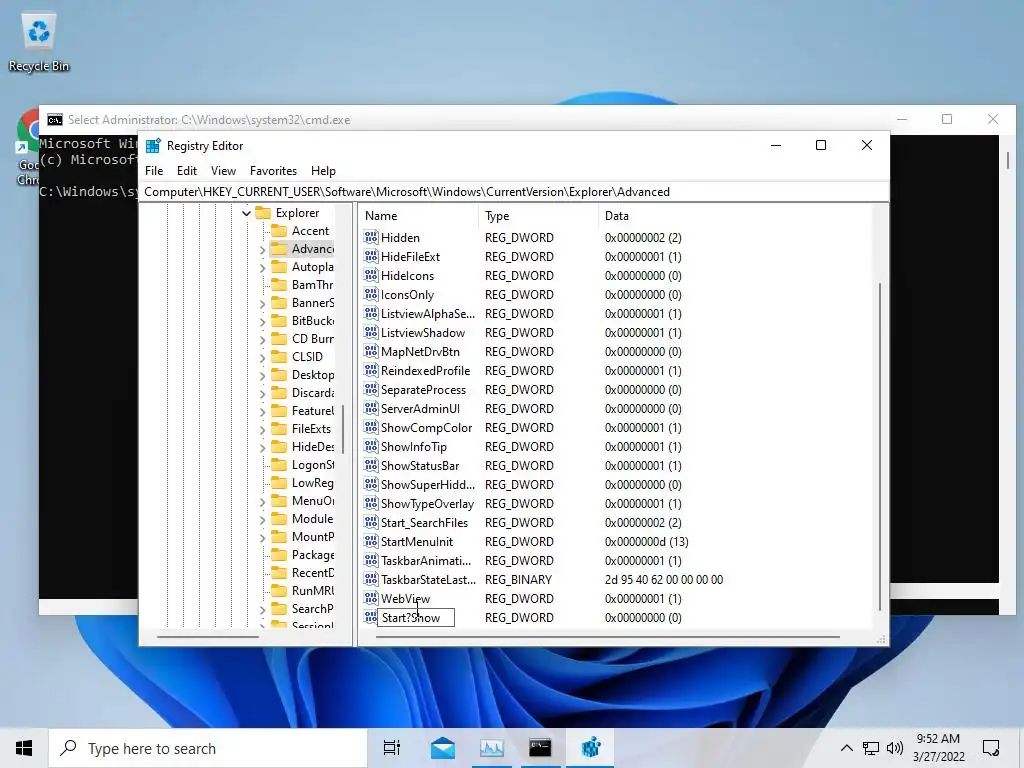This screenshot has width=1024, height=768.
Task: Open the Help menu
Action: click(323, 170)
